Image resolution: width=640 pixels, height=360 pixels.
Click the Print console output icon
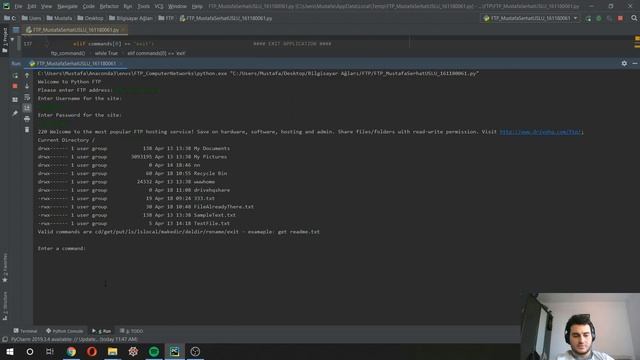tap(27, 119)
